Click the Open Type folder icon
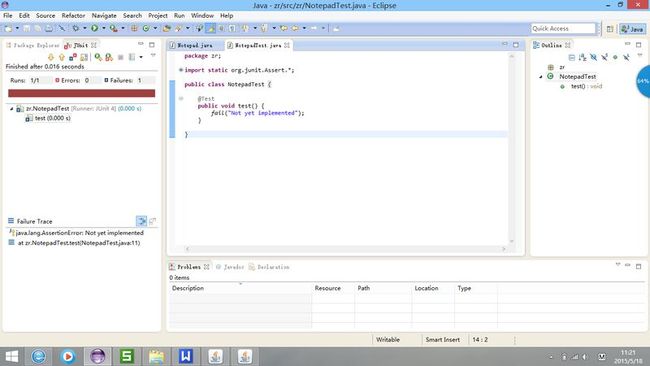 (166, 28)
